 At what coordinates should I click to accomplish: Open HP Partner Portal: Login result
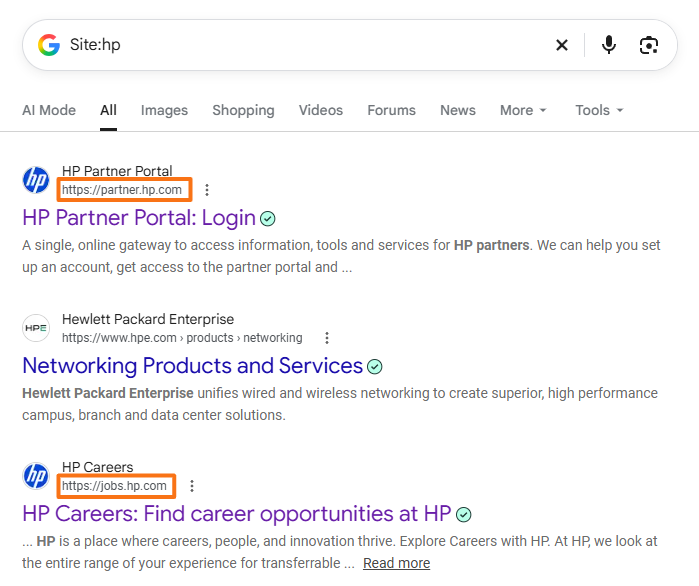[x=139, y=218]
